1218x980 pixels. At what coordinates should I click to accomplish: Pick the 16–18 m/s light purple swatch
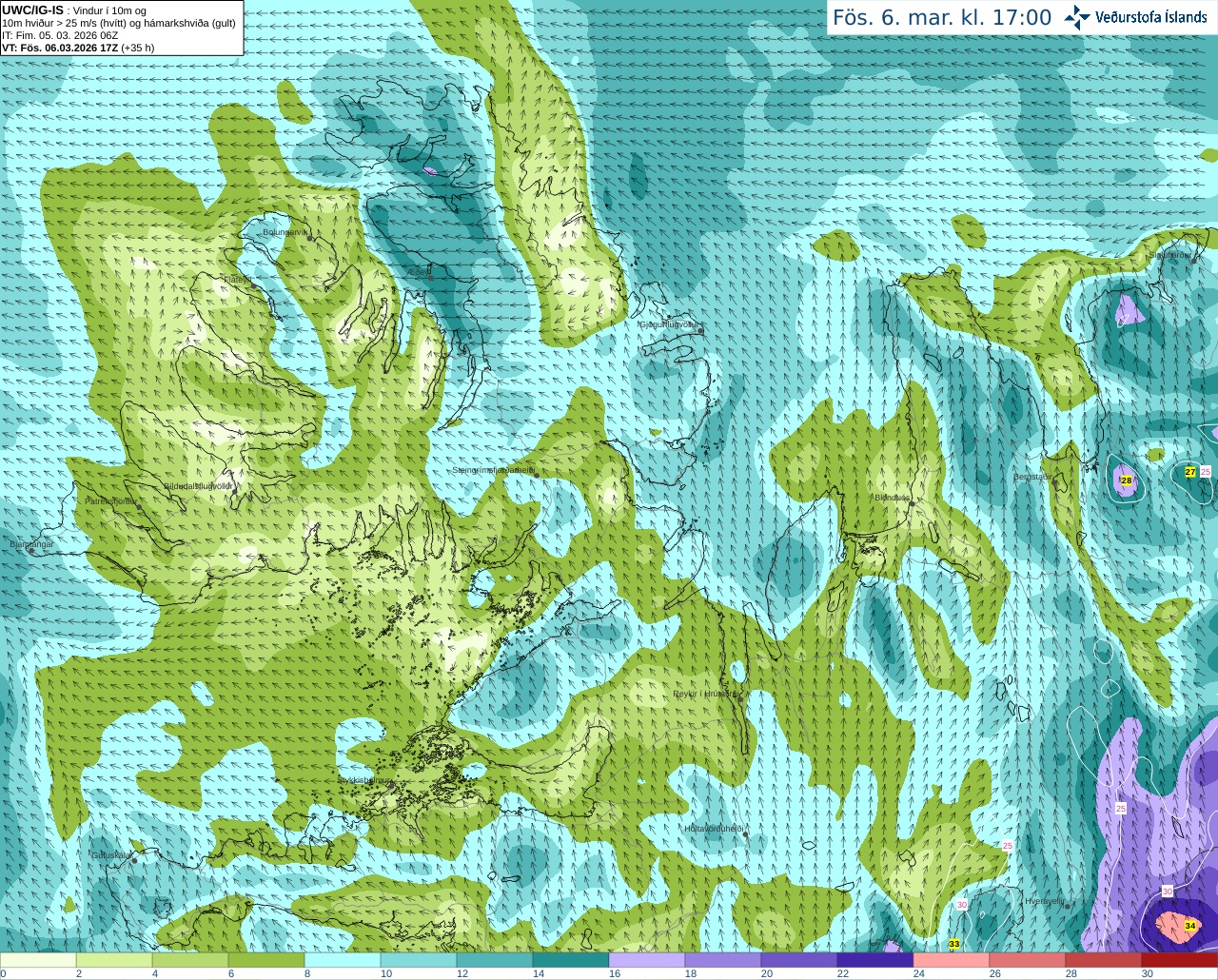click(647, 960)
